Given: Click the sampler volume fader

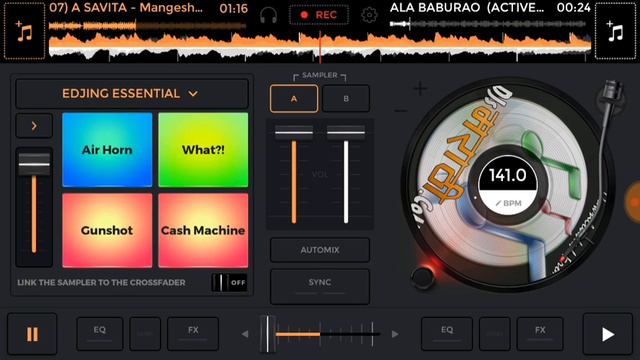Looking at the screenshot, I should tap(34, 164).
